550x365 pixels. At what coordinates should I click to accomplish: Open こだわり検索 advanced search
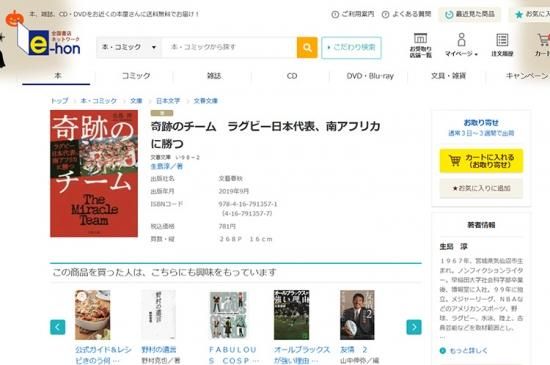tap(351, 47)
